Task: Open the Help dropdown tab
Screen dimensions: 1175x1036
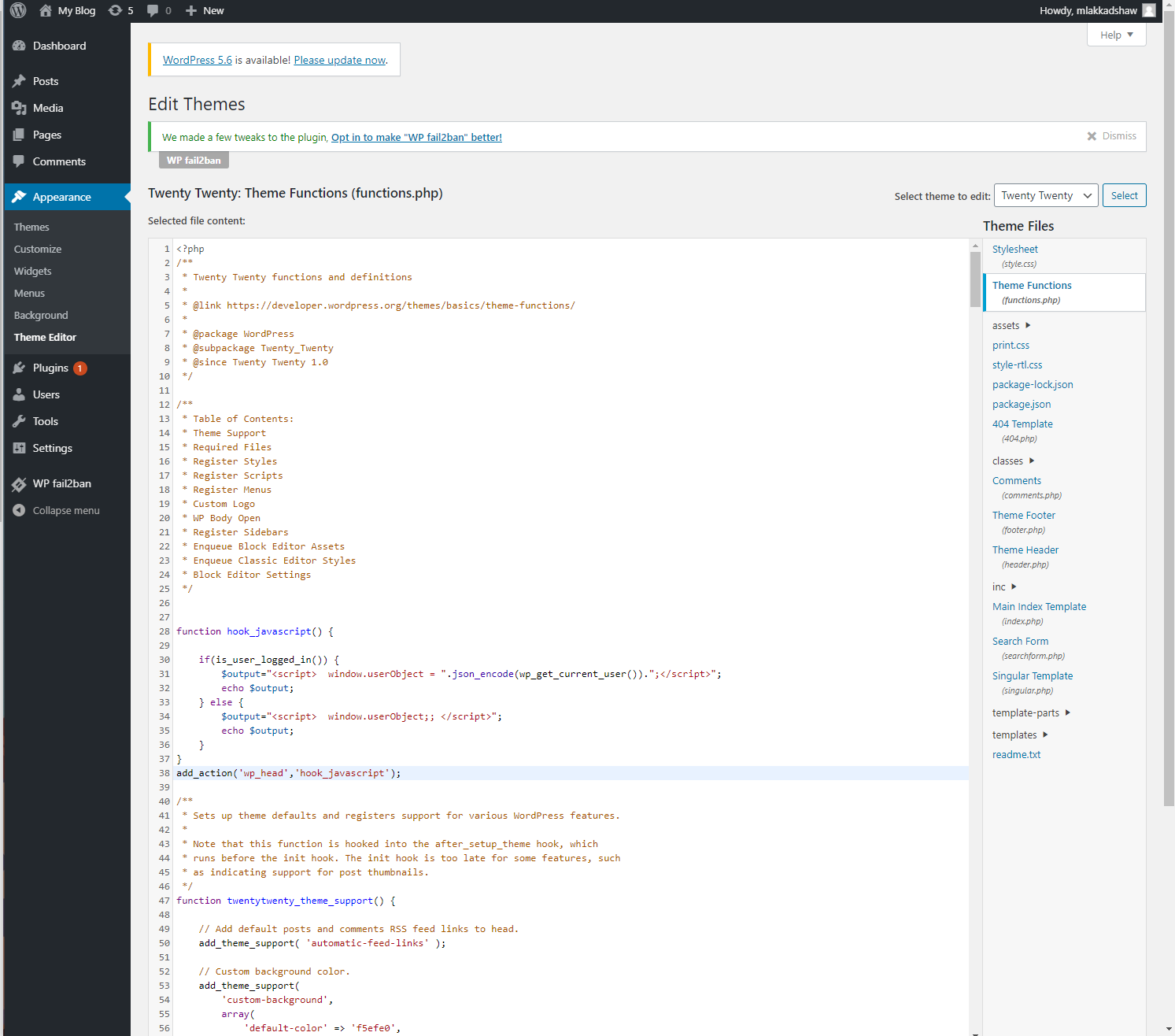Action: point(1116,35)
